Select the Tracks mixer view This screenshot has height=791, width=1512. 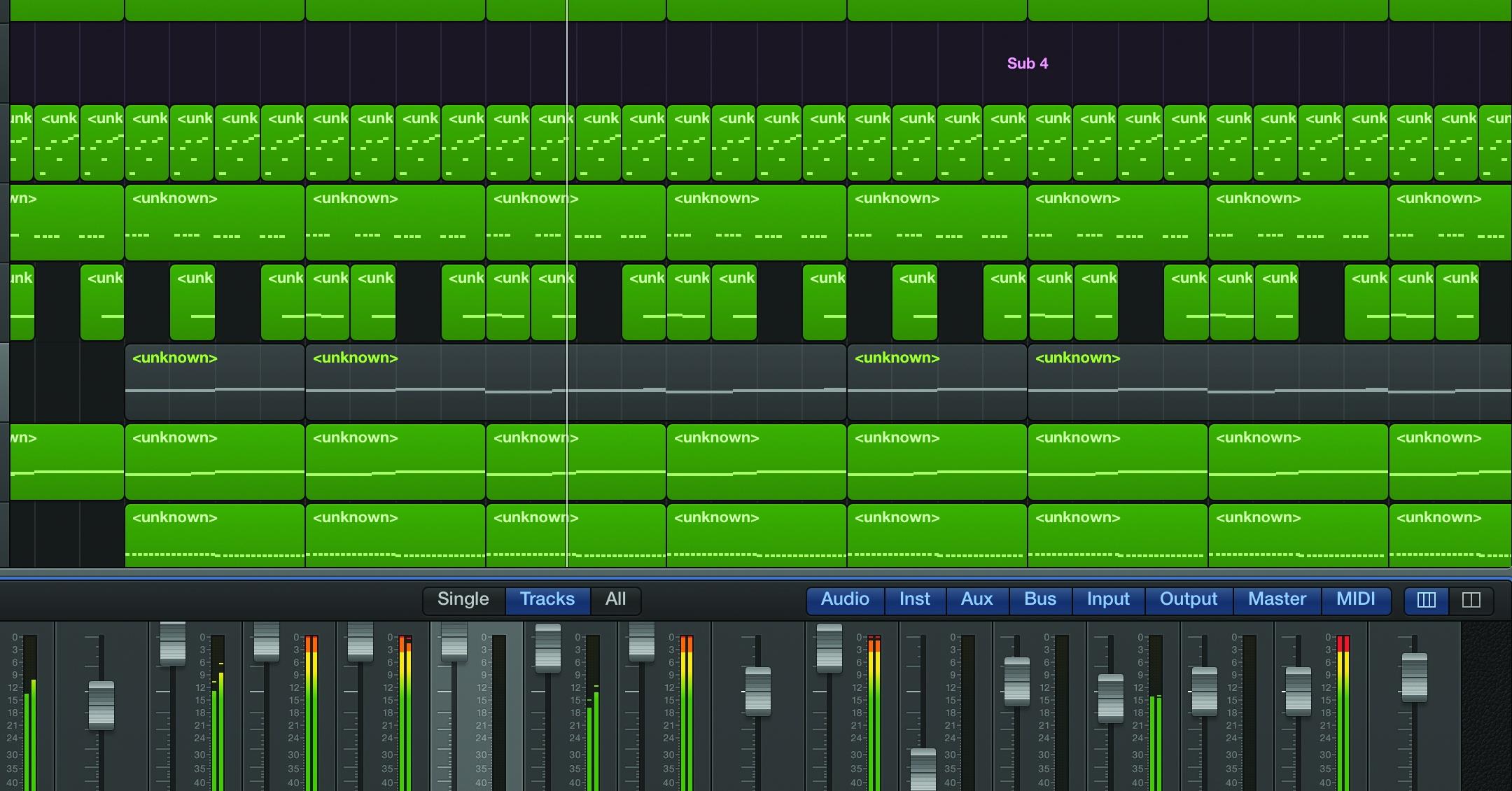coord(547,599)
